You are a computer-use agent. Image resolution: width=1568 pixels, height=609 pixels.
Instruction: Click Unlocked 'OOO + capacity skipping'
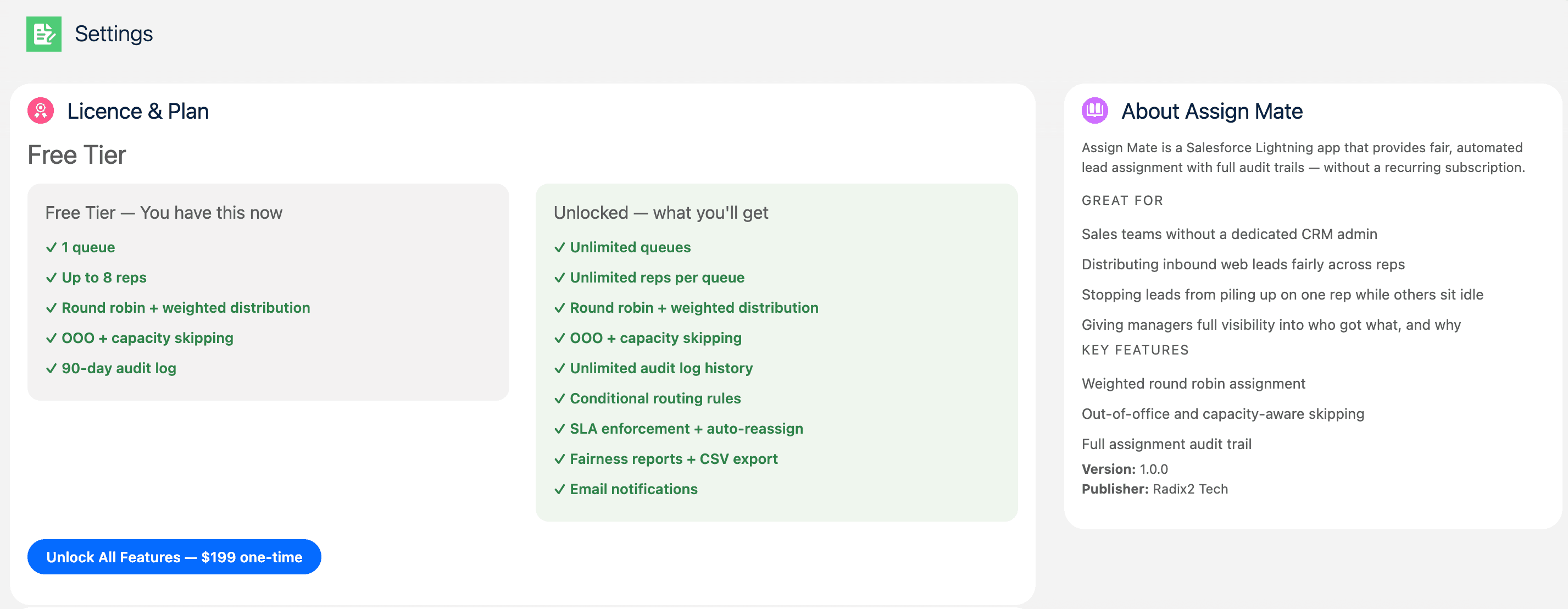(648, 338)
